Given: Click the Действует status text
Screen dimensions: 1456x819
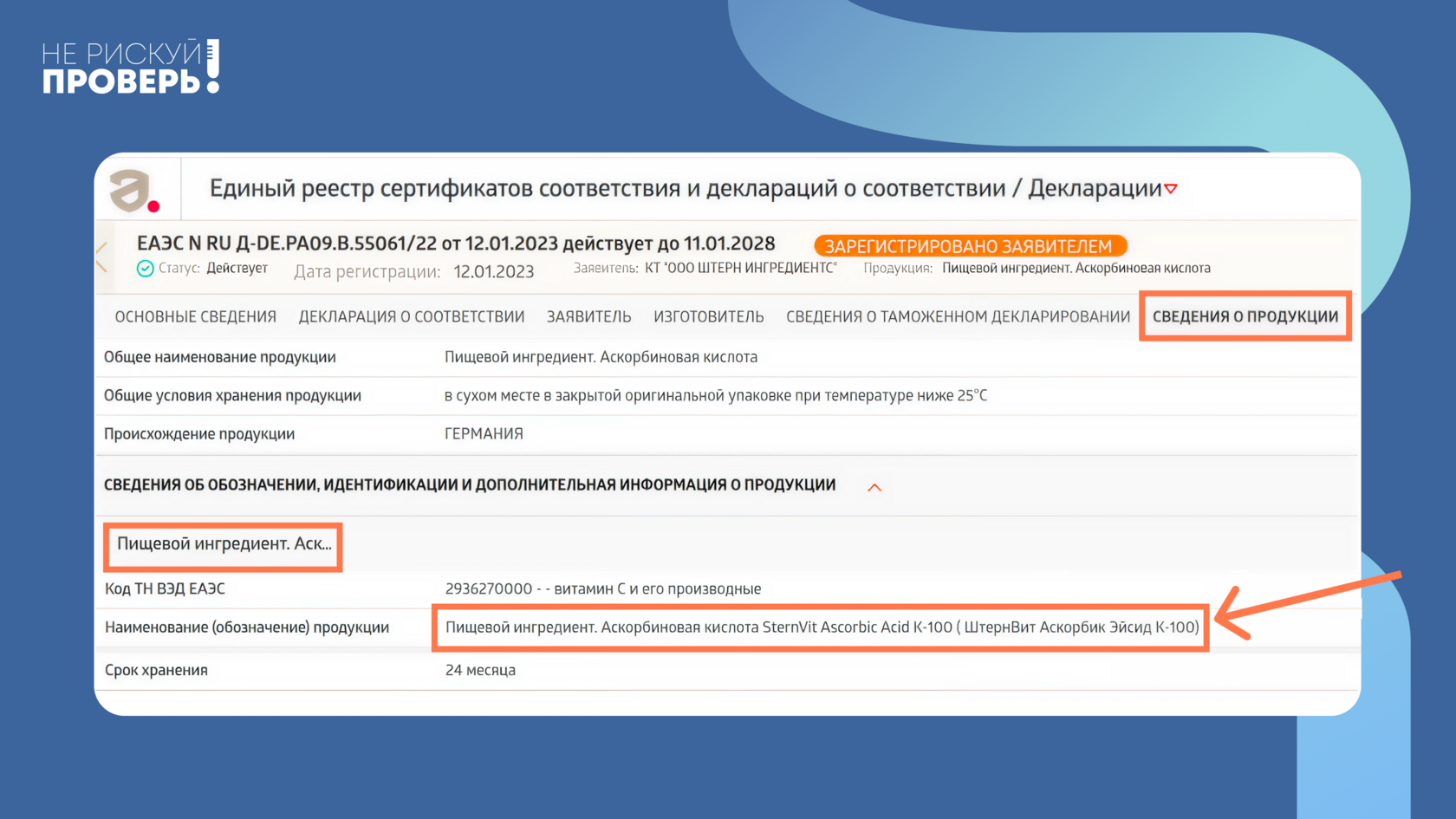Looking at the screenshot, I should [x=237, y=269].
